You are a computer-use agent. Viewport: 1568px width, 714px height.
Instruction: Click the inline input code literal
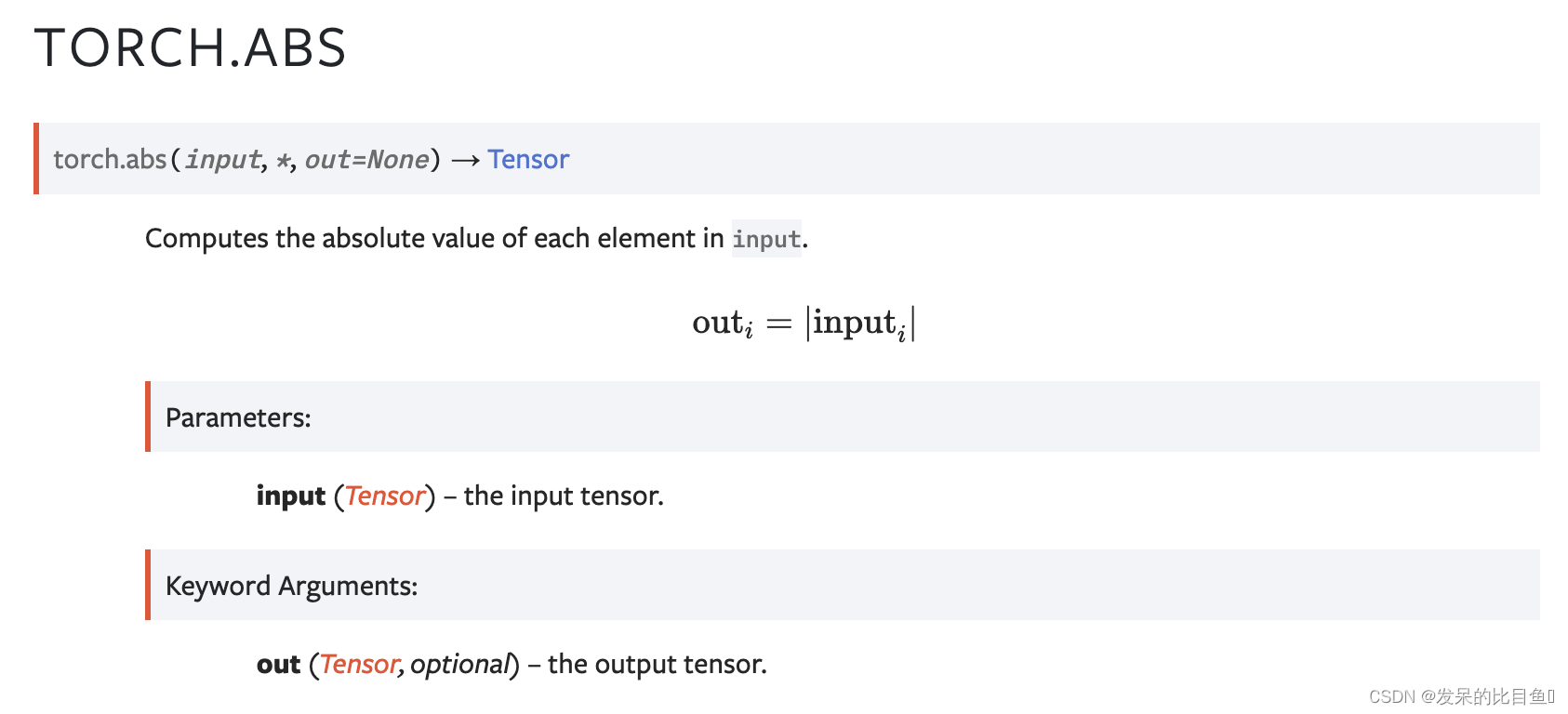(766, 239)
